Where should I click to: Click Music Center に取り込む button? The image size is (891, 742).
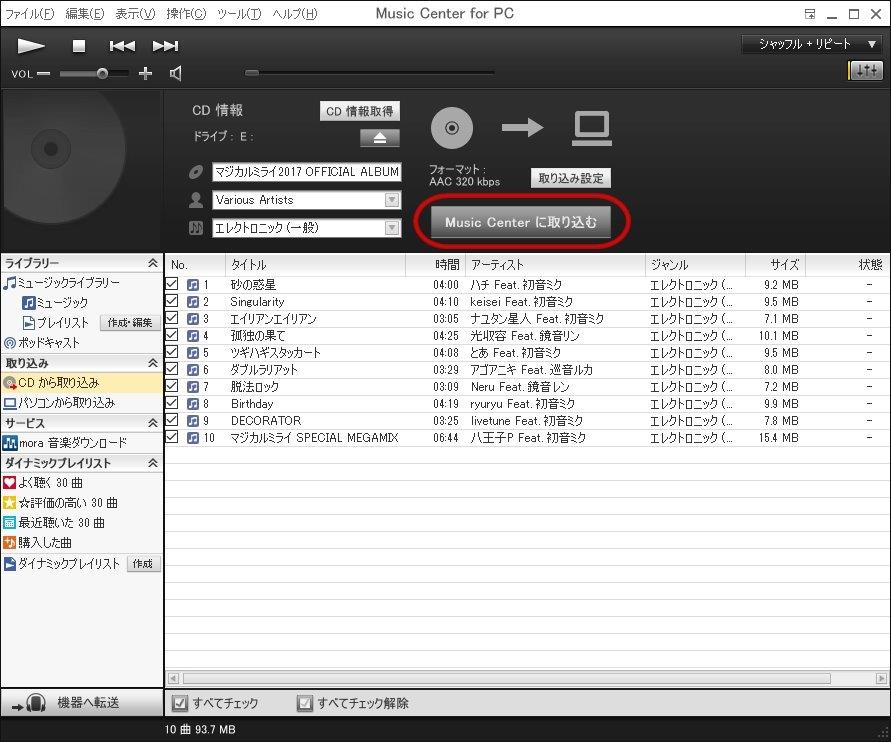521,223
